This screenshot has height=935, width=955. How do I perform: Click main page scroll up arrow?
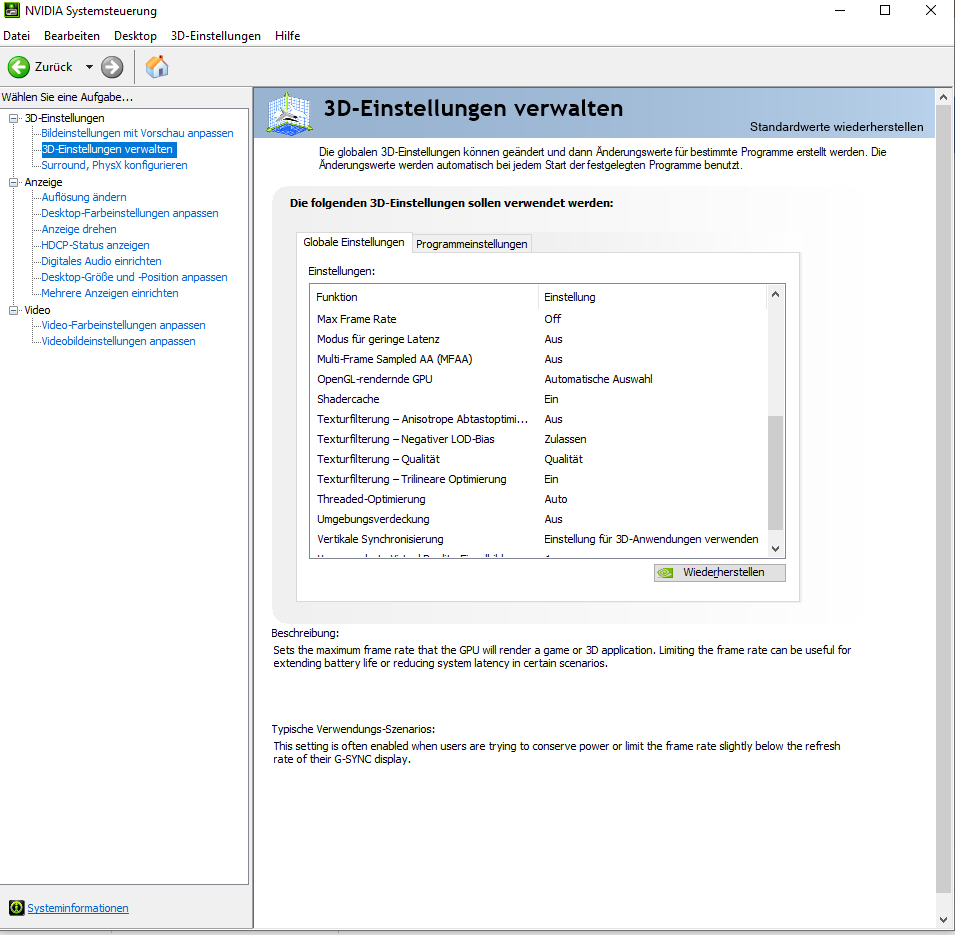(x=943, y=97)
